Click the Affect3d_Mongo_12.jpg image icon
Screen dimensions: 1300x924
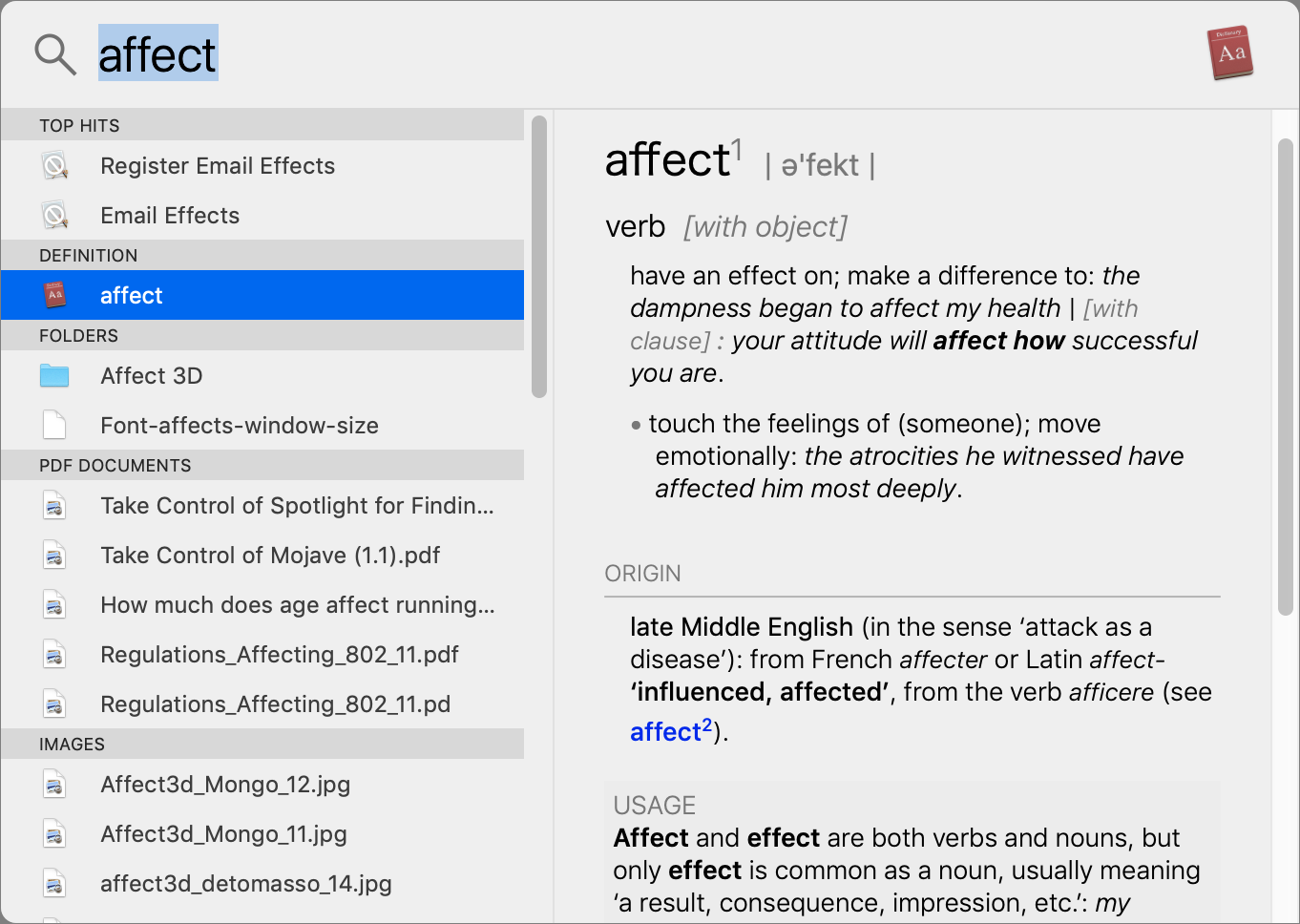54,785
